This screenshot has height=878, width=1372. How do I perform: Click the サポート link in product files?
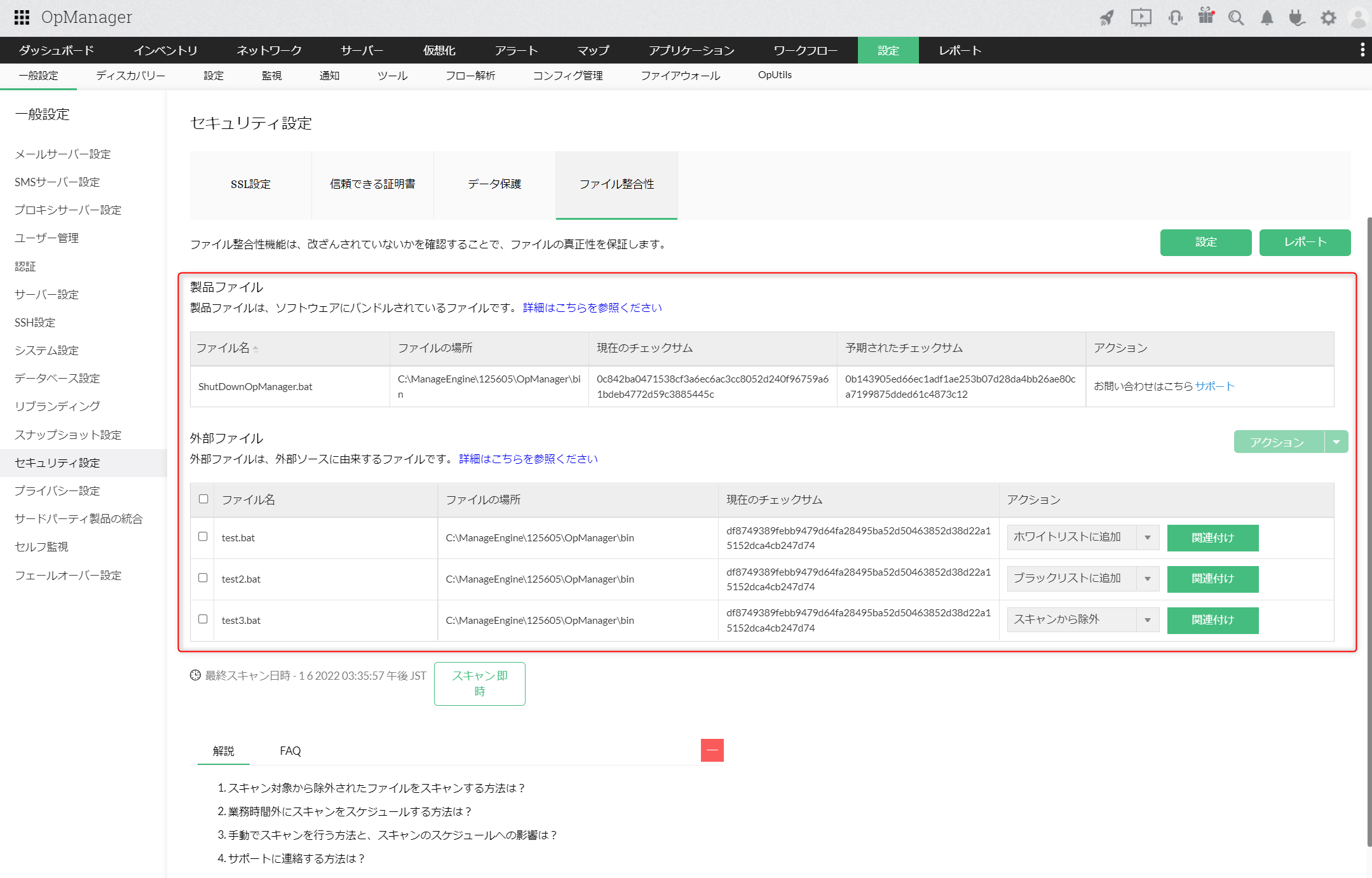pyautogui.click(x=1214, y=386)
